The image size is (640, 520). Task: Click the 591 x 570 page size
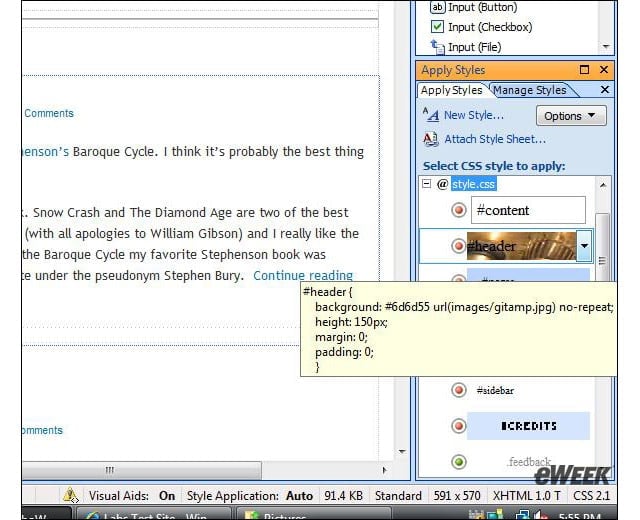(457, 496)
